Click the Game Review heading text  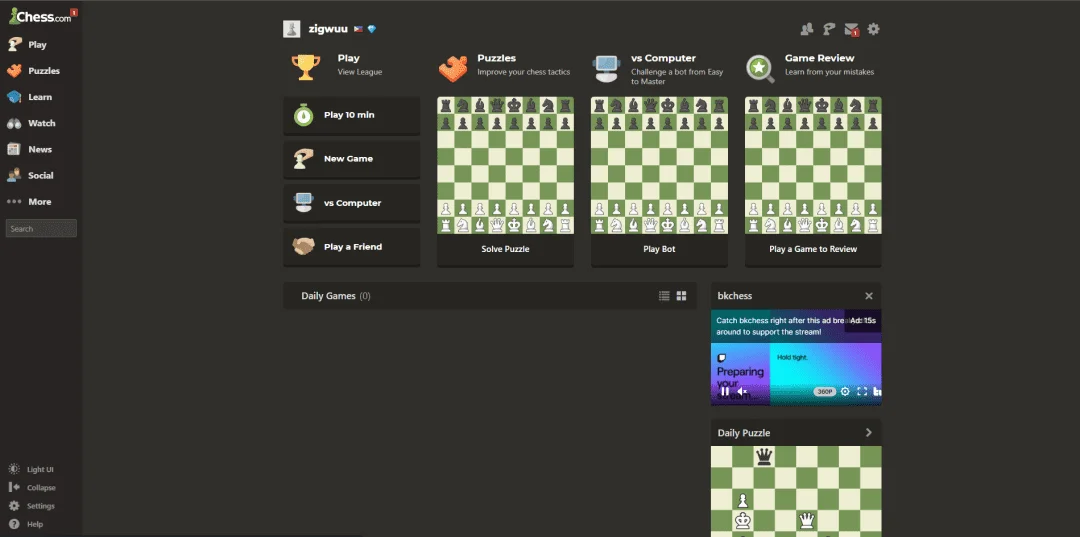pos(820,59)
